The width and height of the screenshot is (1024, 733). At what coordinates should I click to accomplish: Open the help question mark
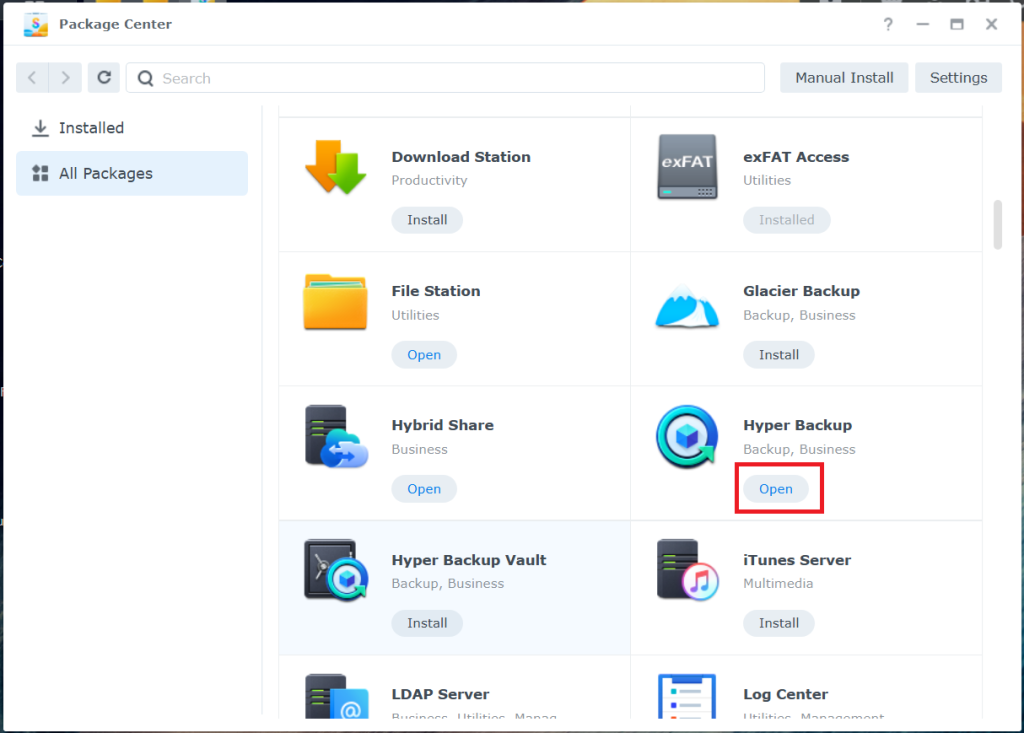(888, 24)
